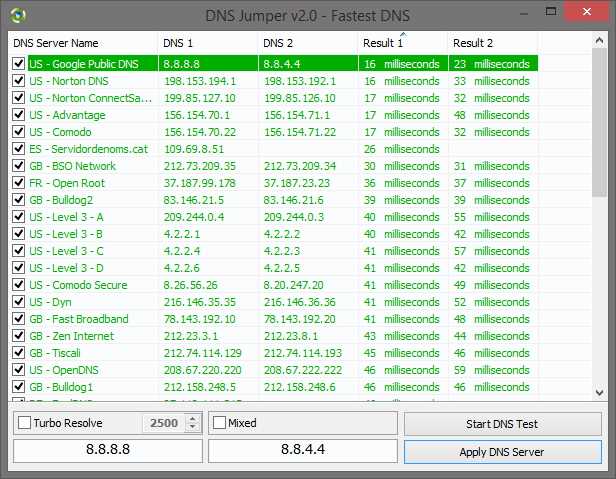Sort by DNS 1 column header
616x479 pixels.
tap(208, 43)
